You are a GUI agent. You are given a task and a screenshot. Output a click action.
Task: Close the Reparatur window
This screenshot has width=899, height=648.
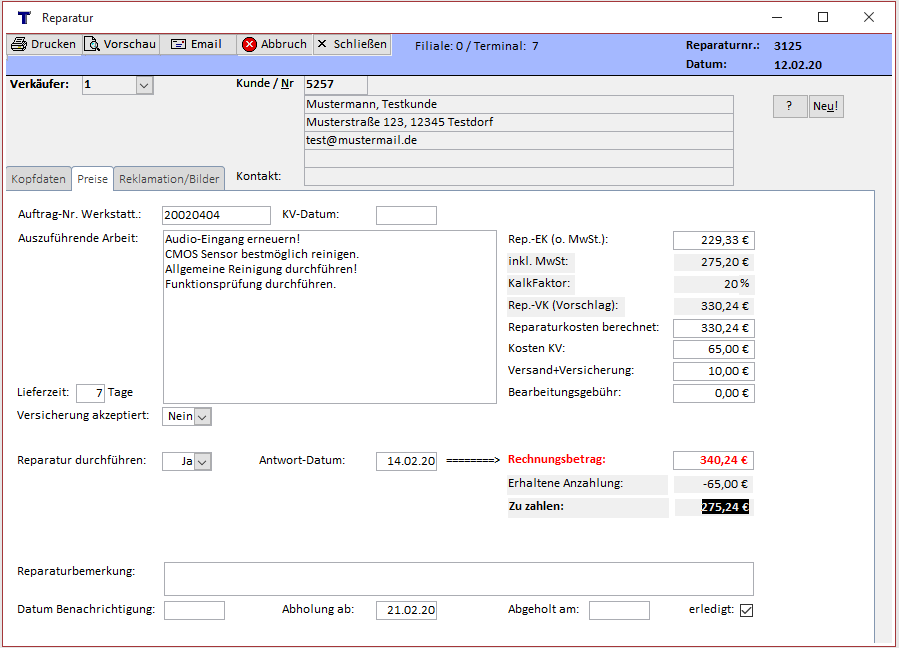(x=869, y=18)
